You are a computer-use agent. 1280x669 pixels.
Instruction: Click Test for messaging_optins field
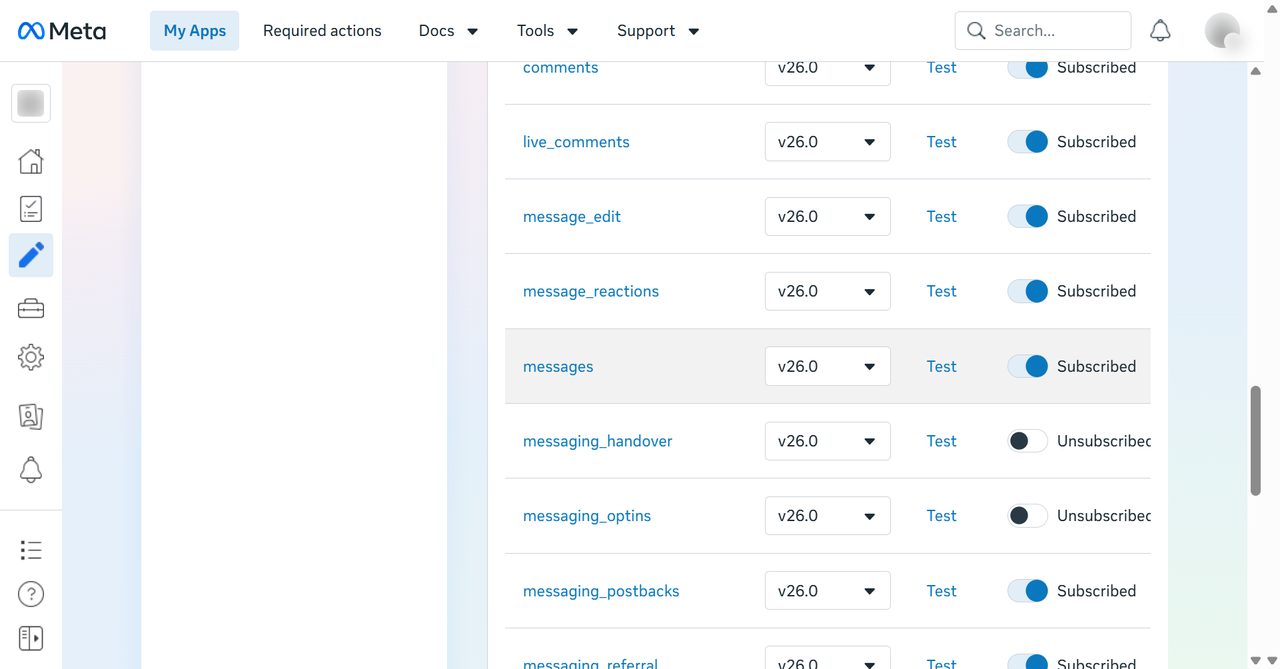point(942,516)
